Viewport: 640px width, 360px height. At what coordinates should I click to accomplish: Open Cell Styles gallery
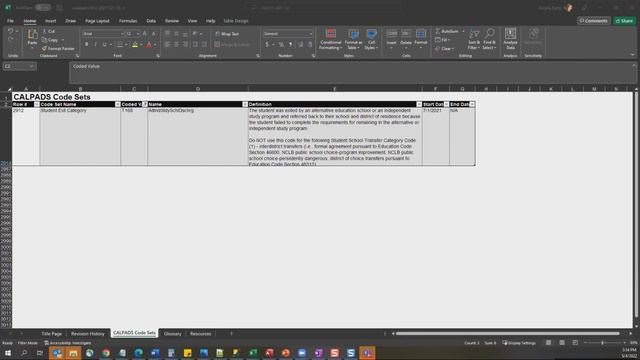pos(371,39)
